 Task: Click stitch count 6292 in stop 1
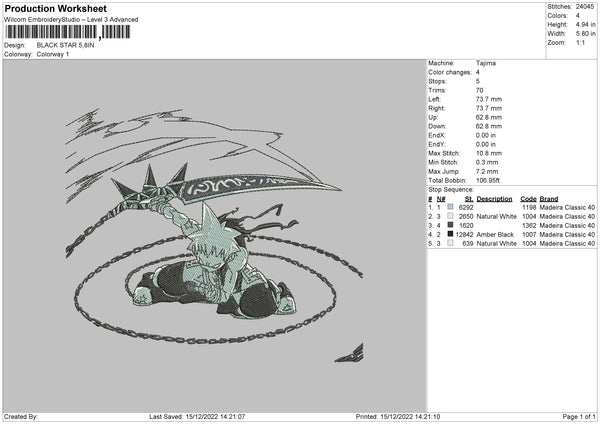point(466,207)
